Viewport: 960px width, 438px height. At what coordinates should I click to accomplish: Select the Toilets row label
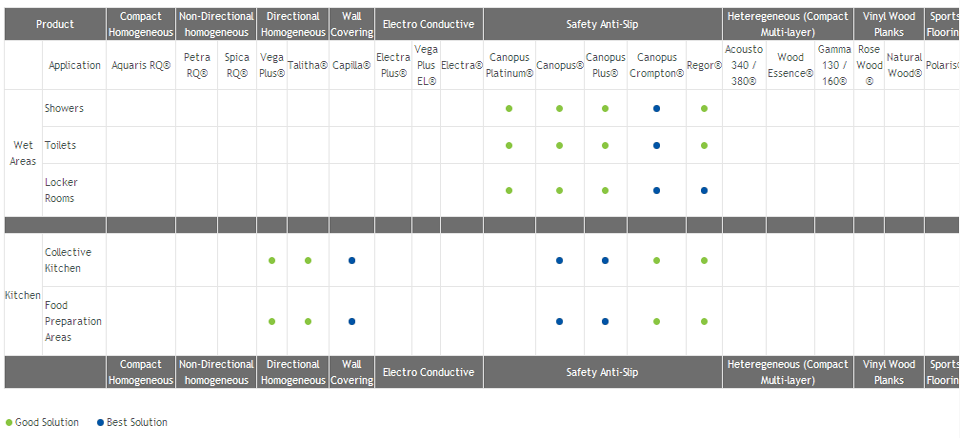tap(61, 146)
